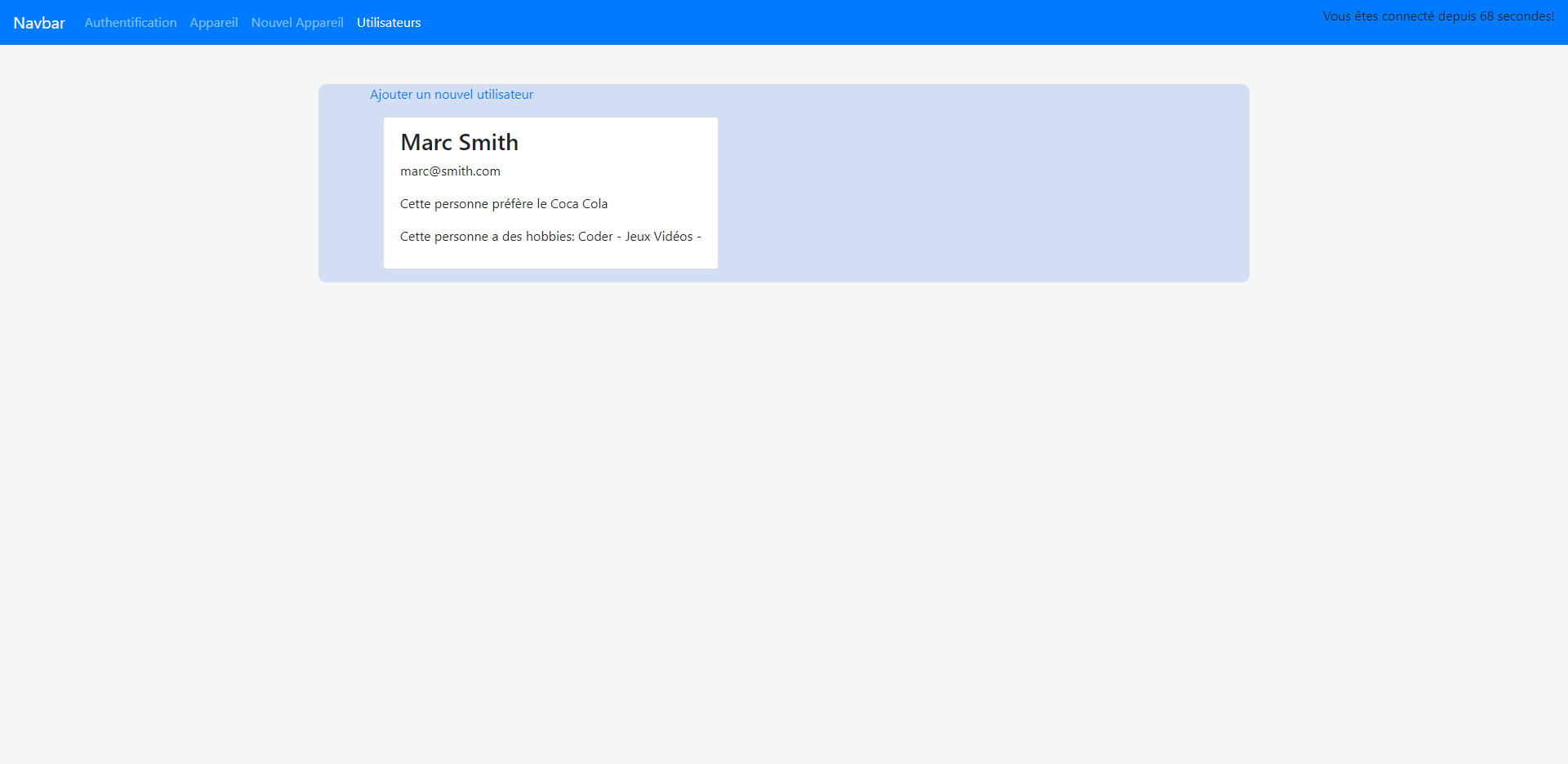Click empty space in light blue users panel
The width and height of the screenshot is (1568, 764).
980,188
